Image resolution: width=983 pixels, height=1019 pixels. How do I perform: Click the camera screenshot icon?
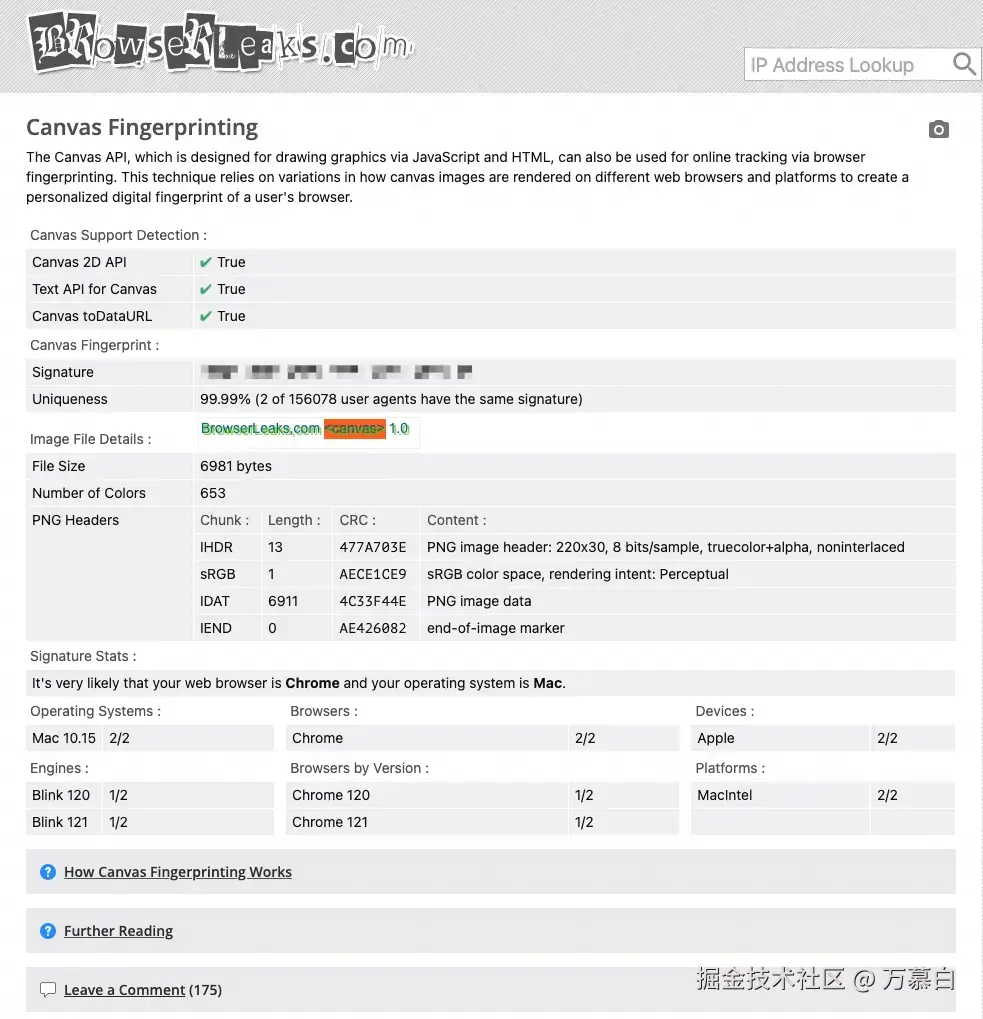pos(938,129)
